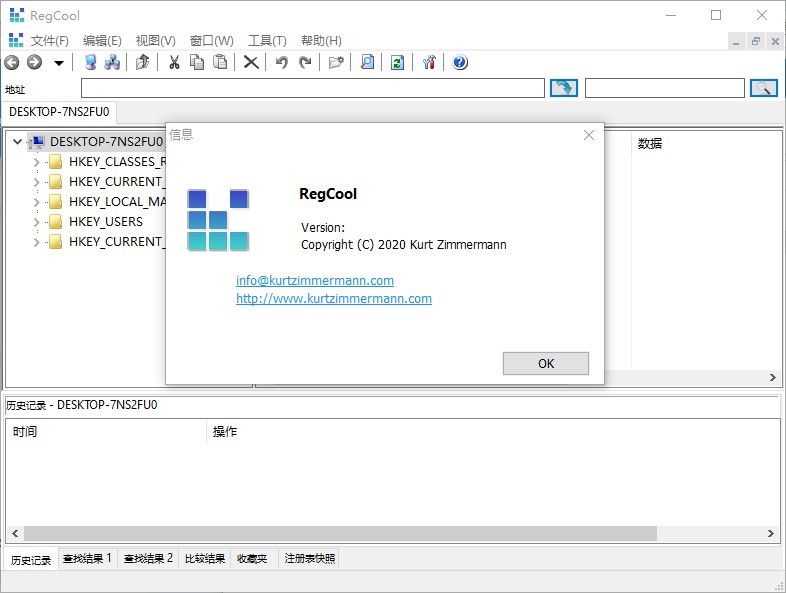Select the DESKTOP-7NS2FU0 tab
This screenshot has width=786, height=593.
click(59, 112)
